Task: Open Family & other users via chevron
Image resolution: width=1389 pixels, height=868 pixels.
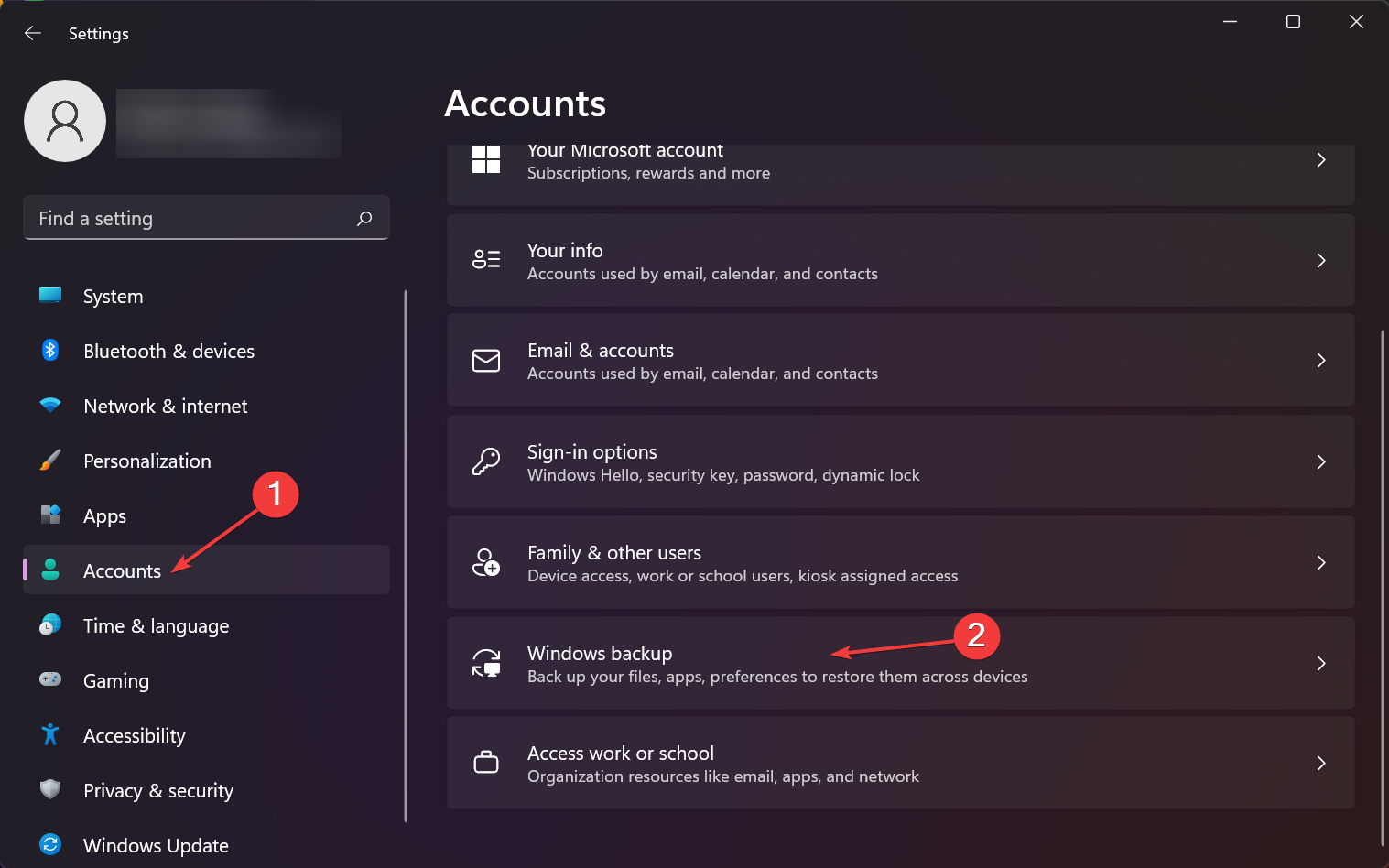Action: pyautogui.click(x=1321, y=562)
